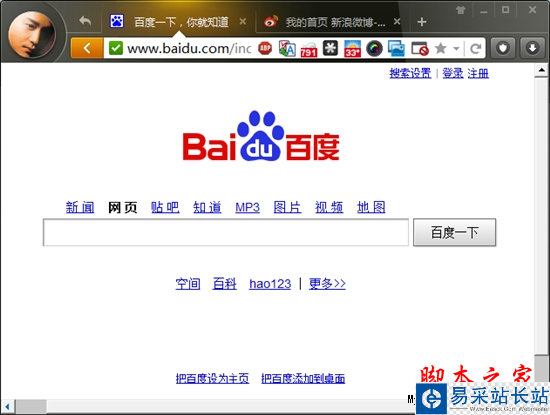Click the 把百度设为主页 link
This screenshot has width=550, height=415.
pos(212,379)
